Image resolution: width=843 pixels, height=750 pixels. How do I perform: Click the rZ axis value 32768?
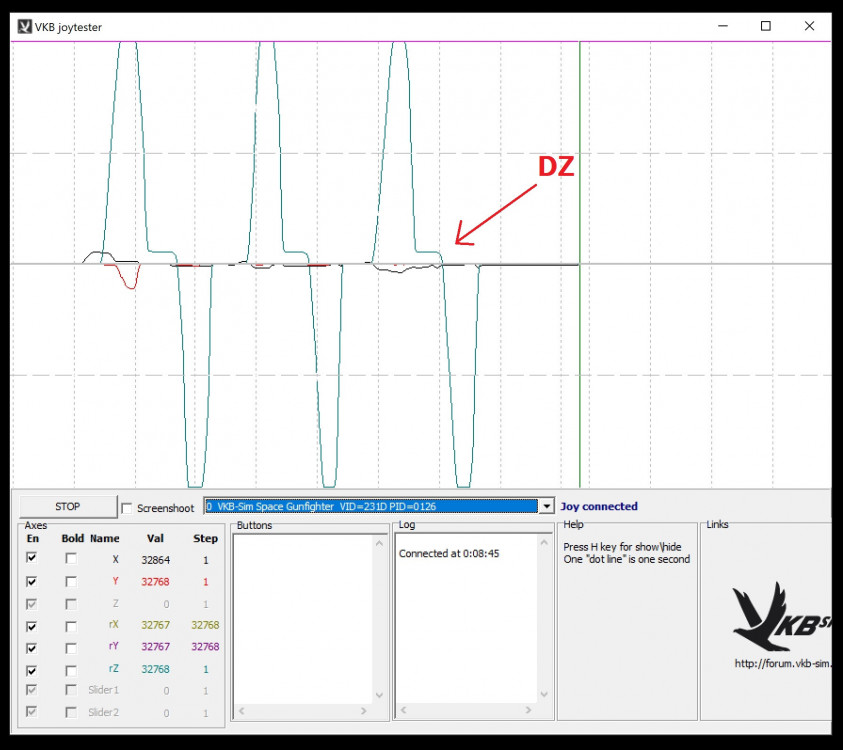click(155, 669)
